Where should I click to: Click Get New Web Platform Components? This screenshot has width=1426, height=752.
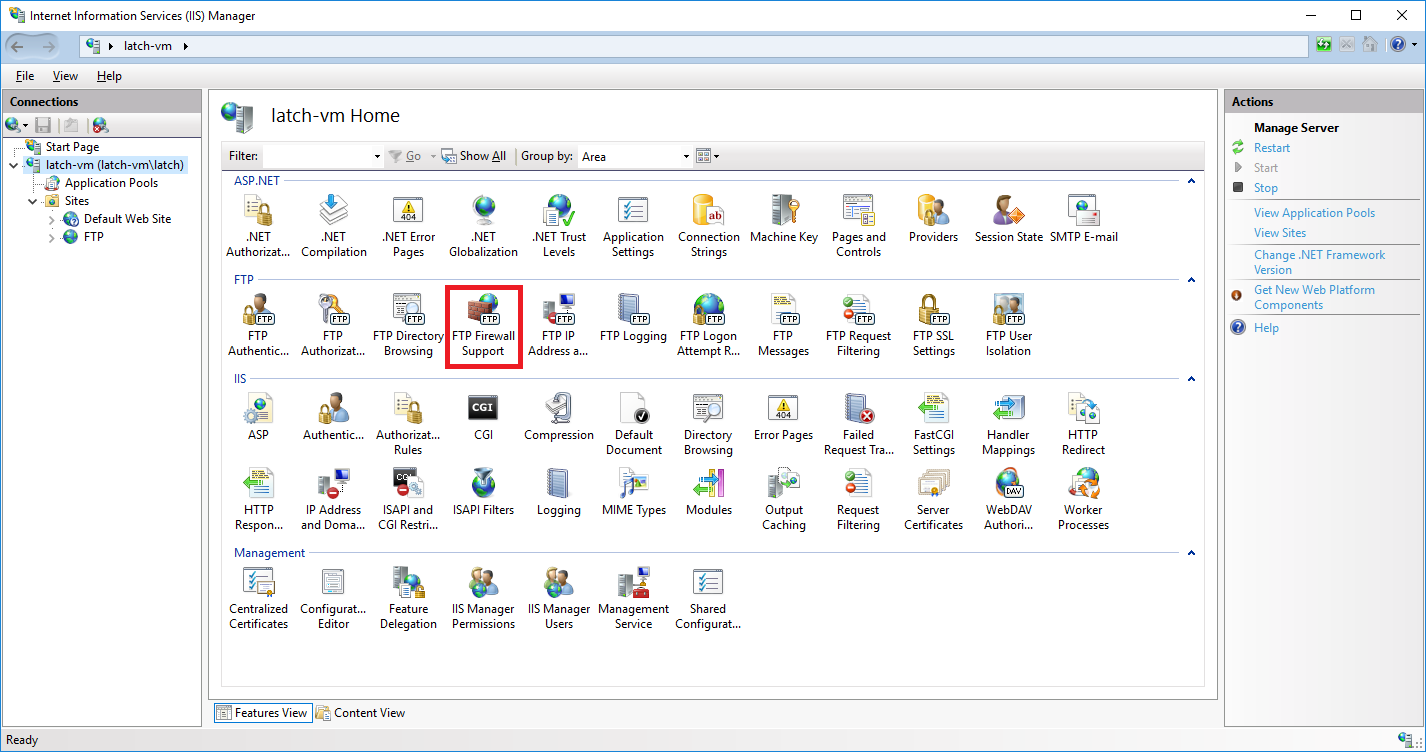[x=1314, y=297]
